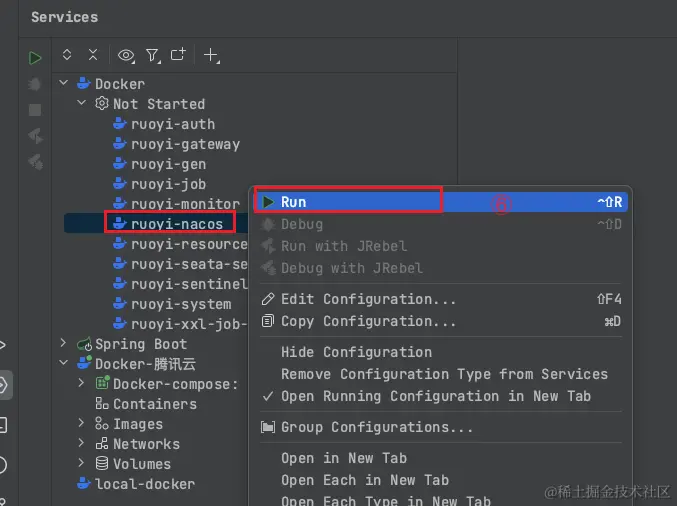Screen dimensions: 677x506
Task: Click the Expand All toolbar icon
Action: point(67,55)
